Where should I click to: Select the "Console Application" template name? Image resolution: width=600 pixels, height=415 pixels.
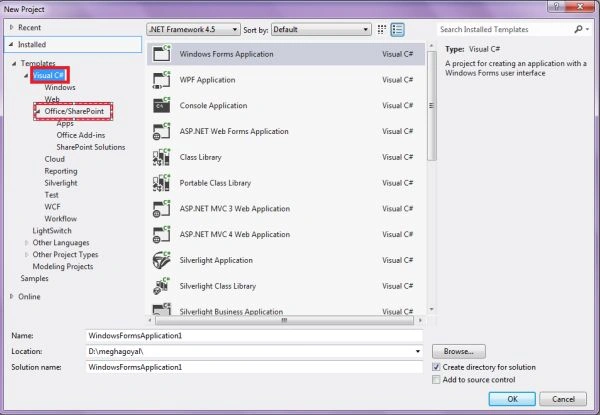pos(214,106)
